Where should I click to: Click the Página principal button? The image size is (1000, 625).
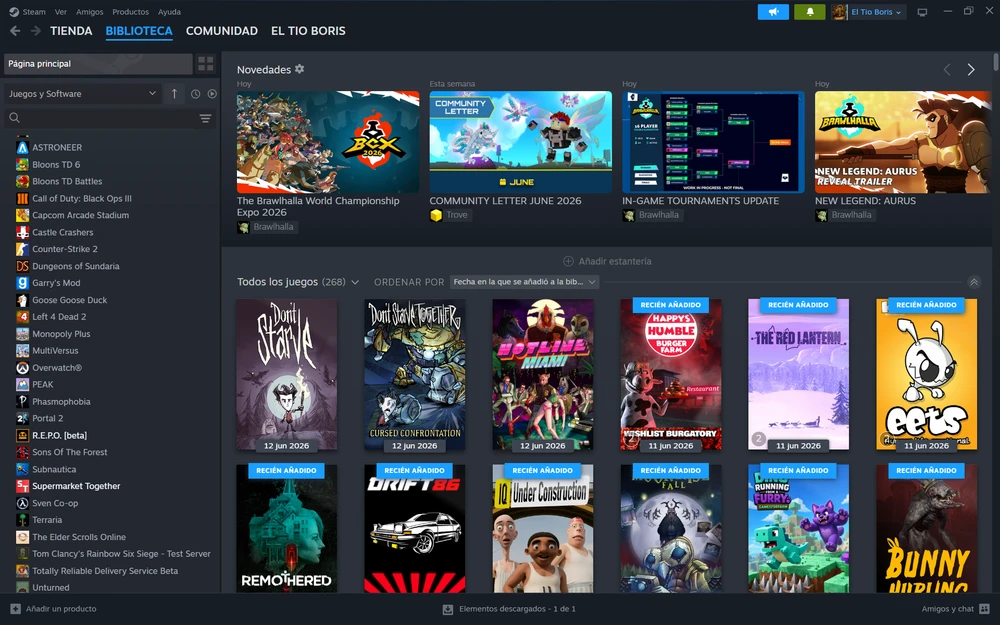pyautogui.click(x=98, y=64)
